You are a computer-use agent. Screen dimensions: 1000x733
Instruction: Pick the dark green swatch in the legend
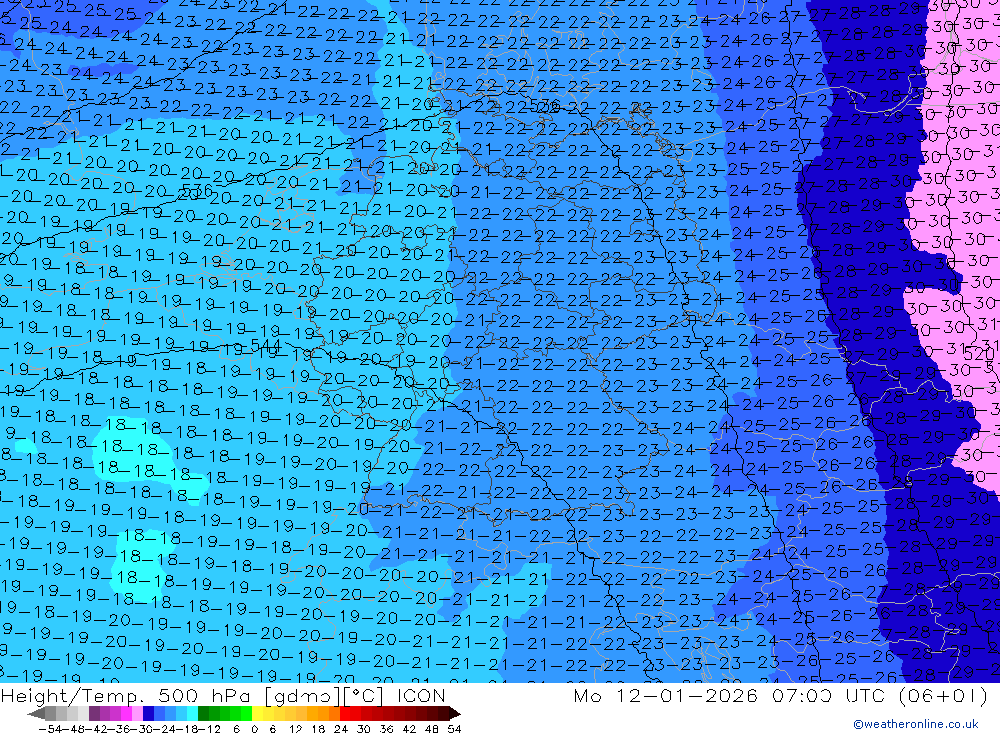point(205,713)
